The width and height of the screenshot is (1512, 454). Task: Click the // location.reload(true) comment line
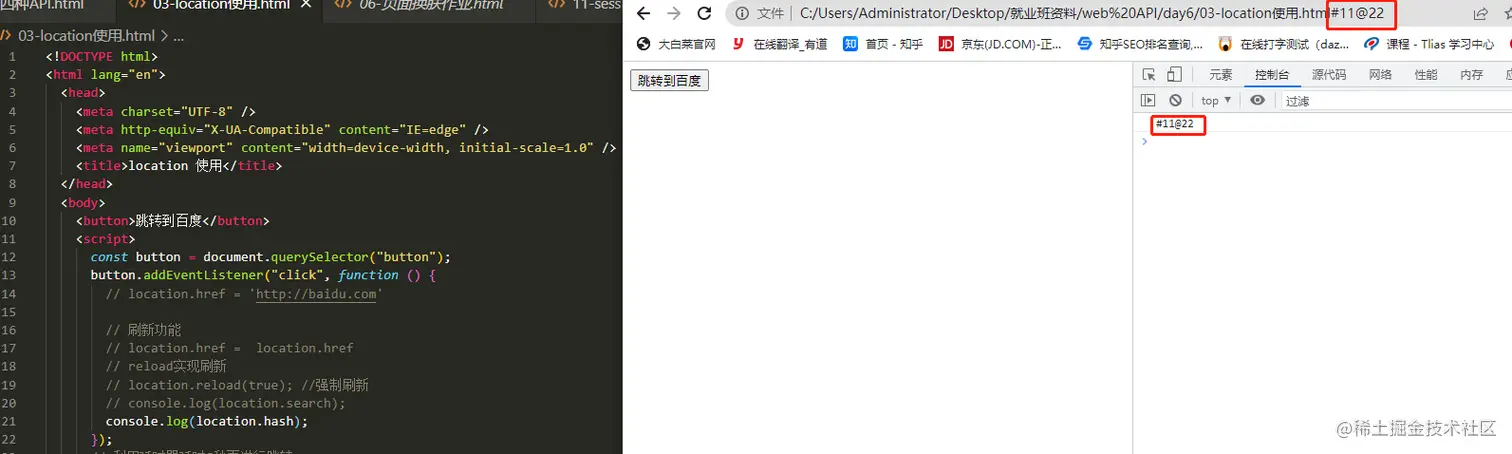pyautogui.click(x=236, y=384)
